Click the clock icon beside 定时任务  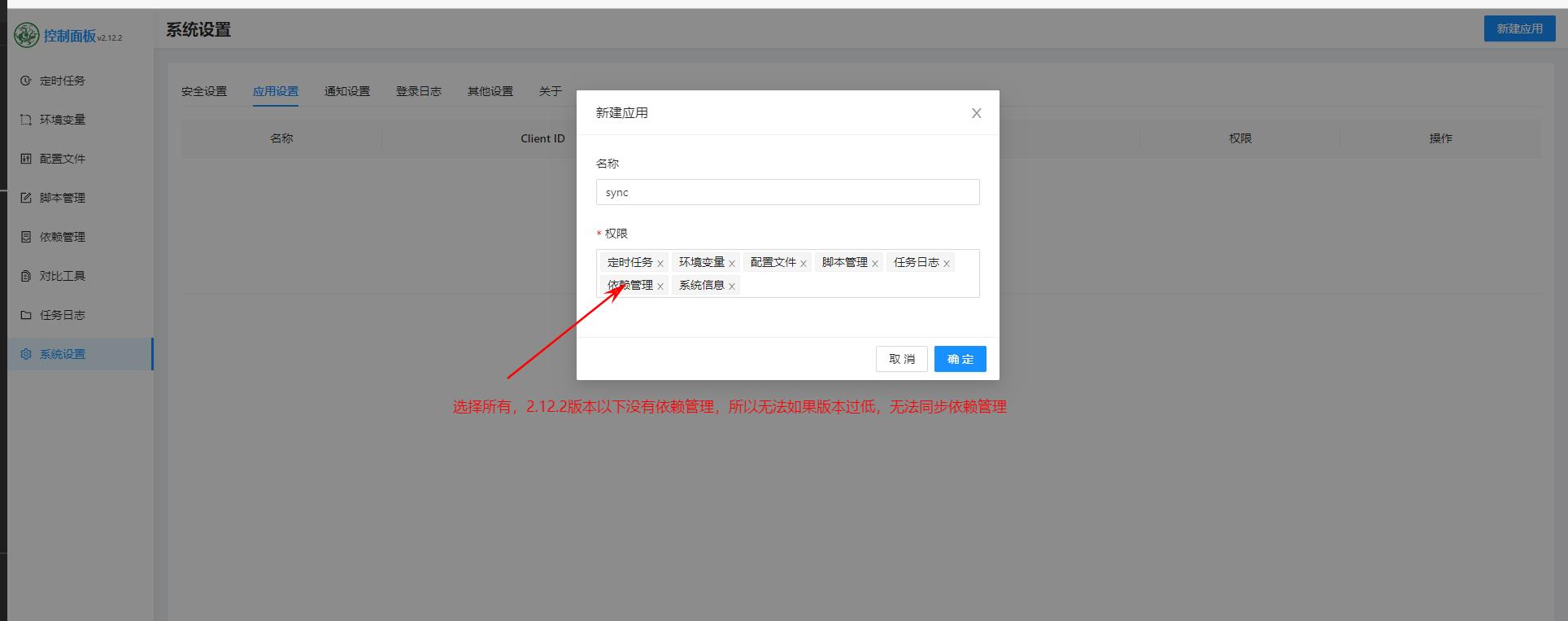tap(26, 81)
